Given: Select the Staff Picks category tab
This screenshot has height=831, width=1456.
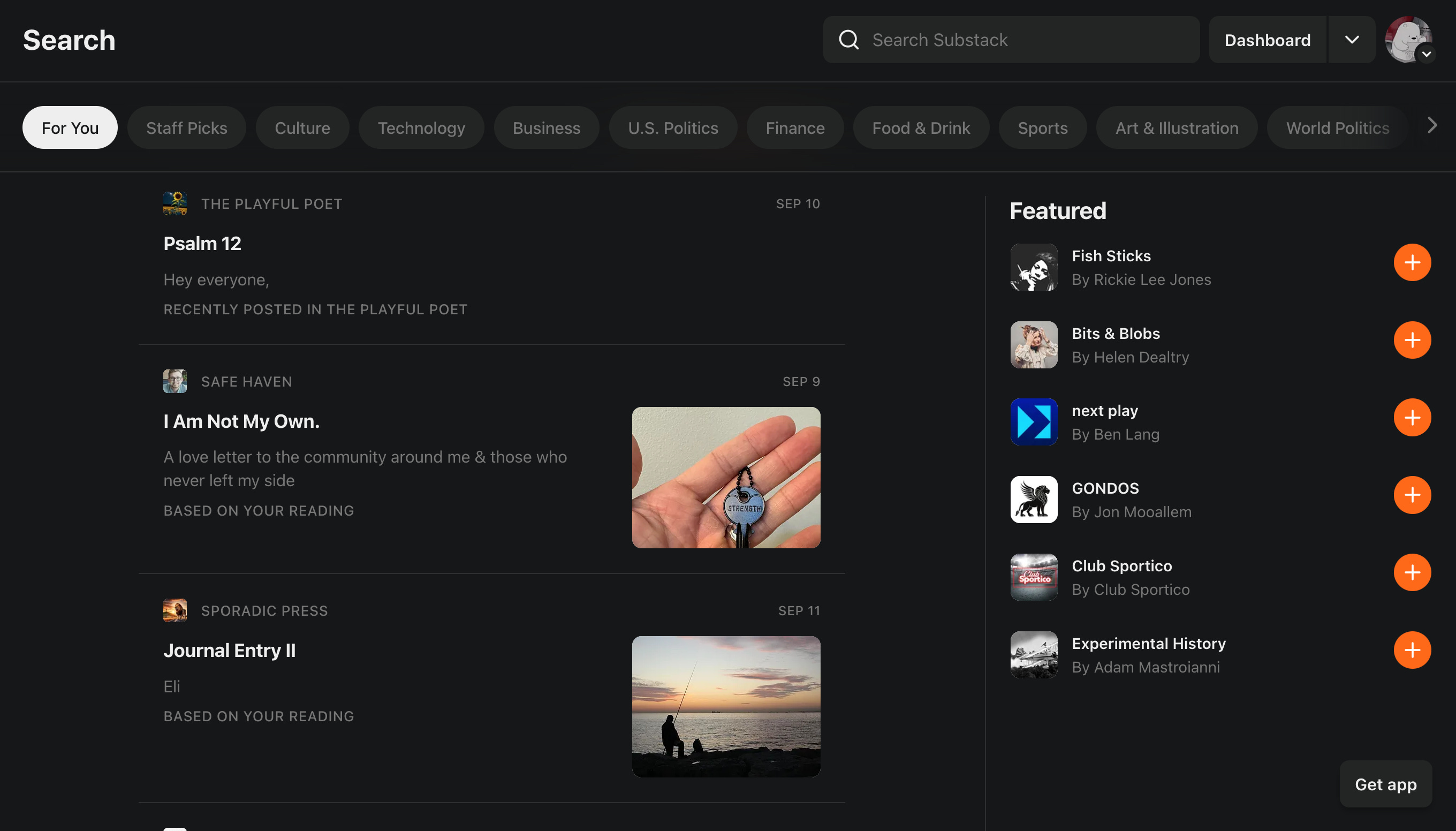Looking at the screenshot, I should pos(187,128).
